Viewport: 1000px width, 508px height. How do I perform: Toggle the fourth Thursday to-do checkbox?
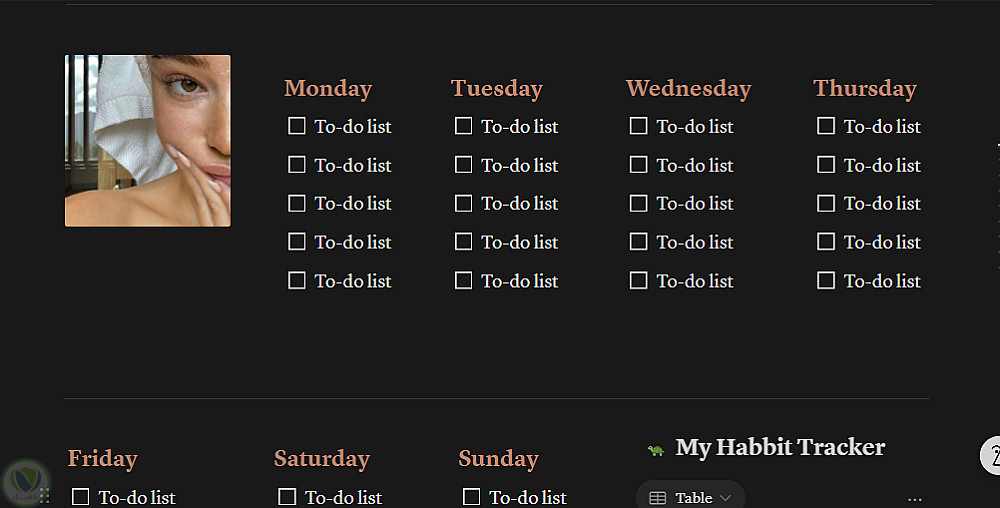[826, 242]
